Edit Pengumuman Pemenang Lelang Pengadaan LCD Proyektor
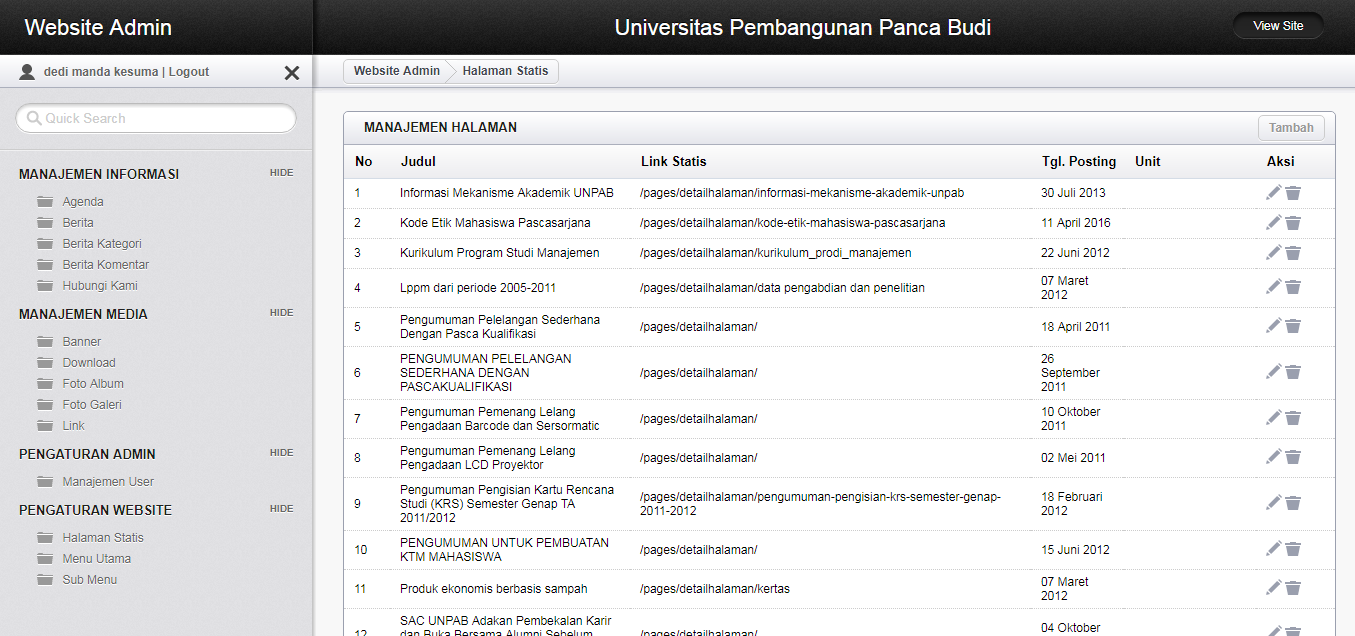1355x636 pixels. pos(1273,457)
